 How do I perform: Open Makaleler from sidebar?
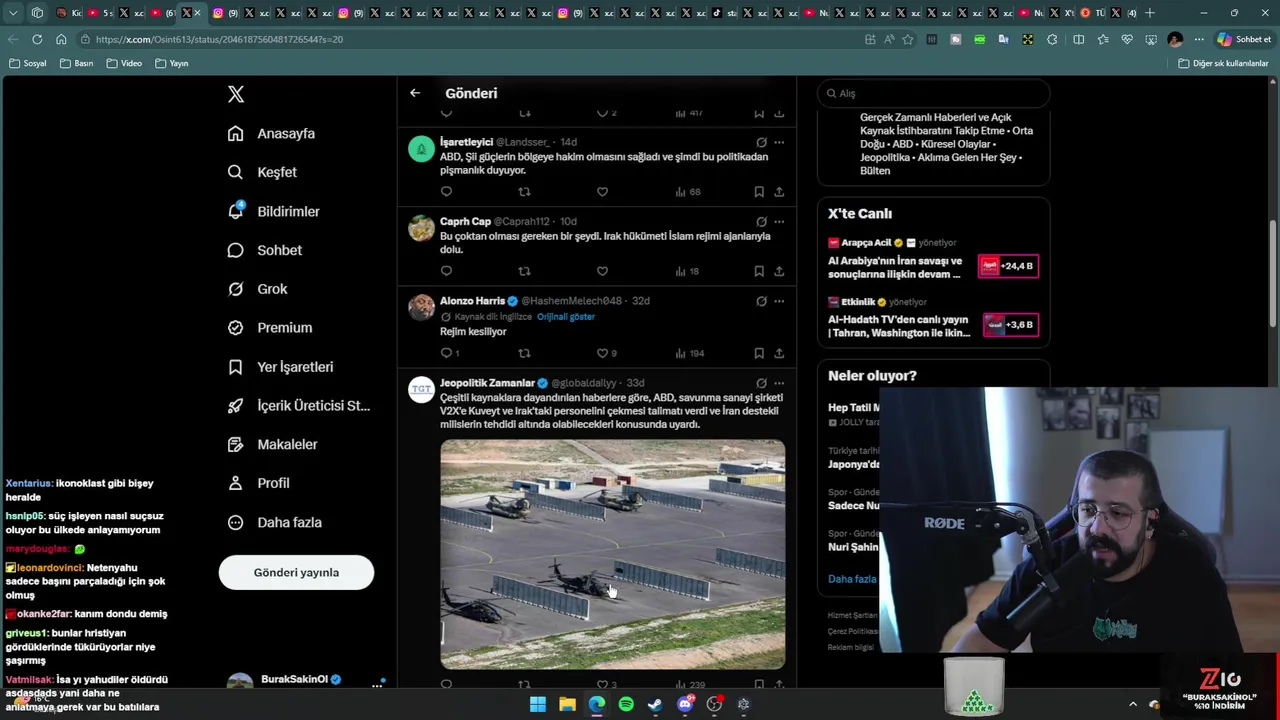[x=272, y=444]
